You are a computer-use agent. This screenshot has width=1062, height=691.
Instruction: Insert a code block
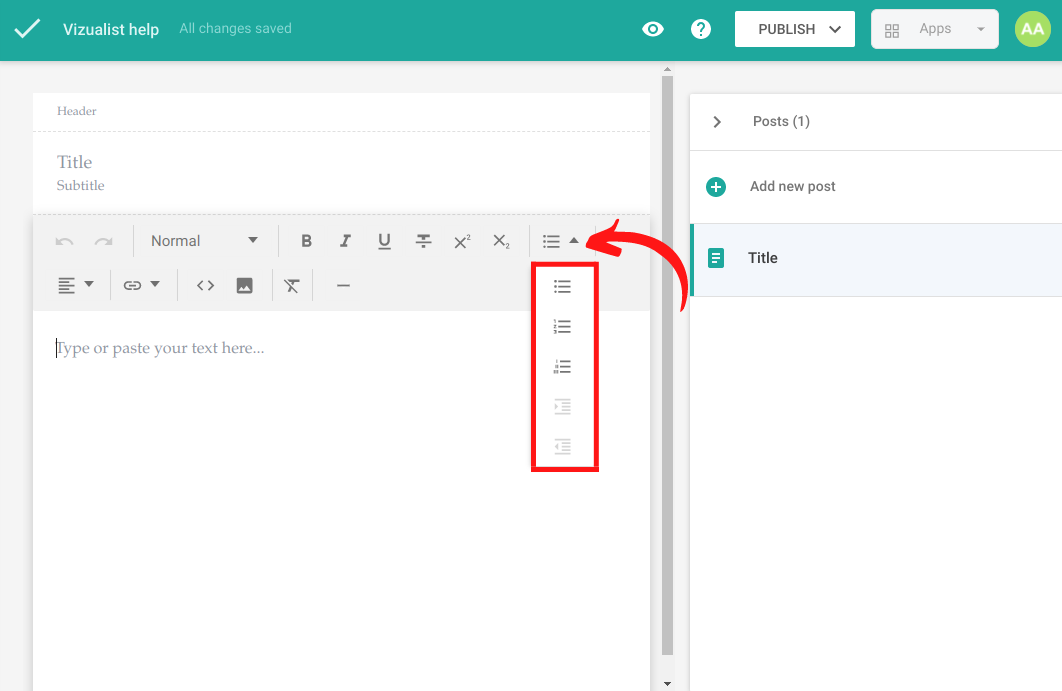coord(205,286)
